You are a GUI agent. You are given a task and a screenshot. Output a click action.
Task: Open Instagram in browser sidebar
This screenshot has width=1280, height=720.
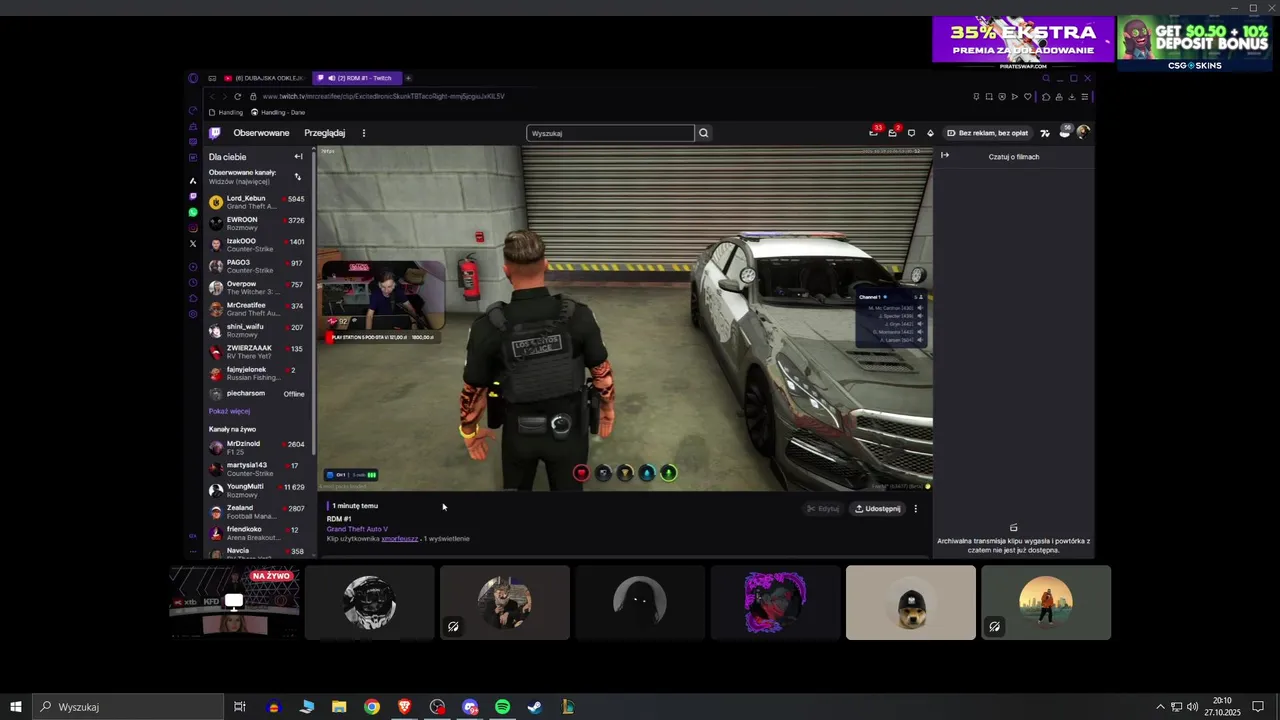pos(193,228)
